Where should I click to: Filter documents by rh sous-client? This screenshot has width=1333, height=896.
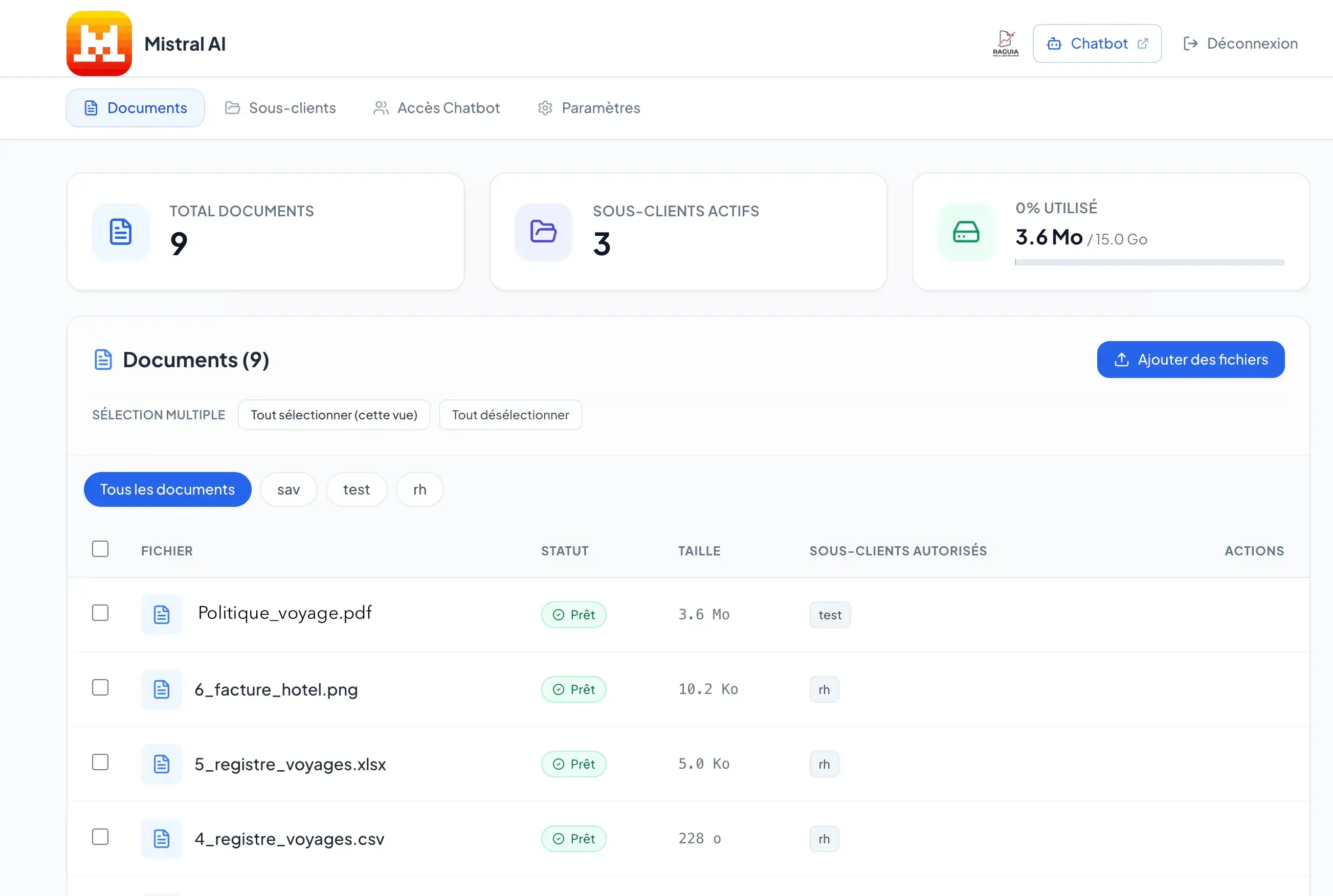(420, 490)
